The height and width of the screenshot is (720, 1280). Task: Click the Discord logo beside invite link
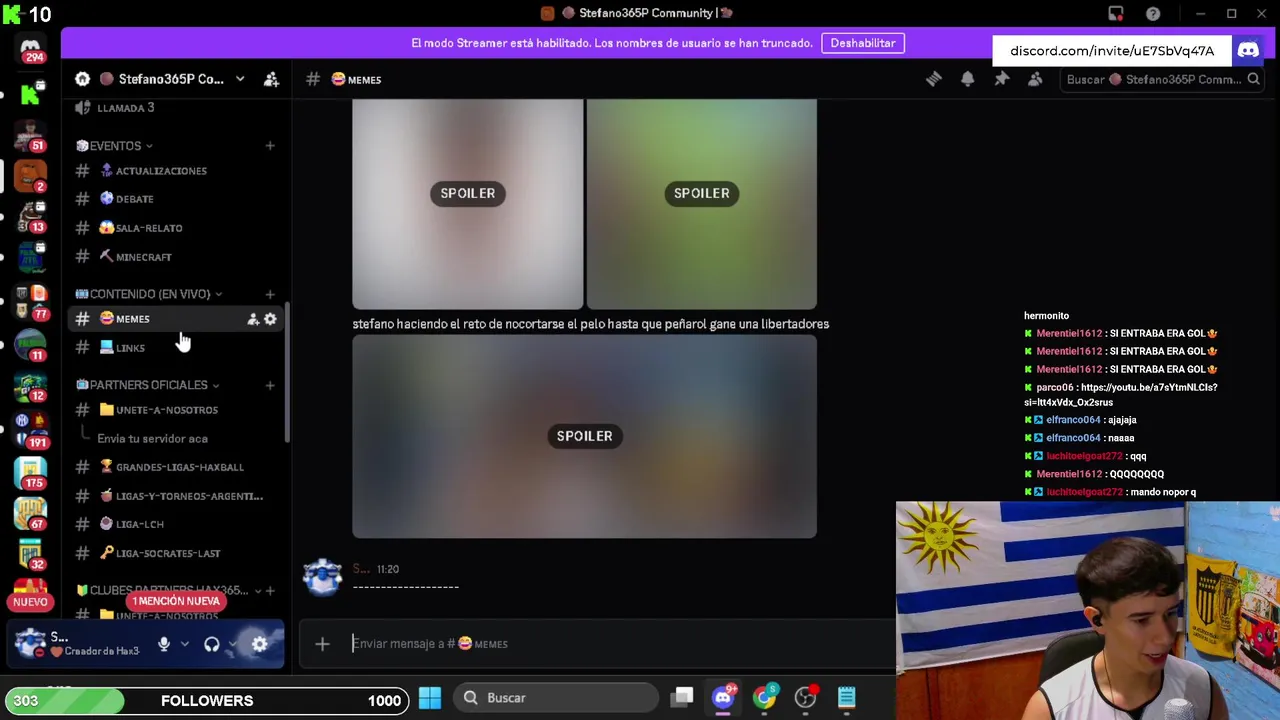[1248, 50]
